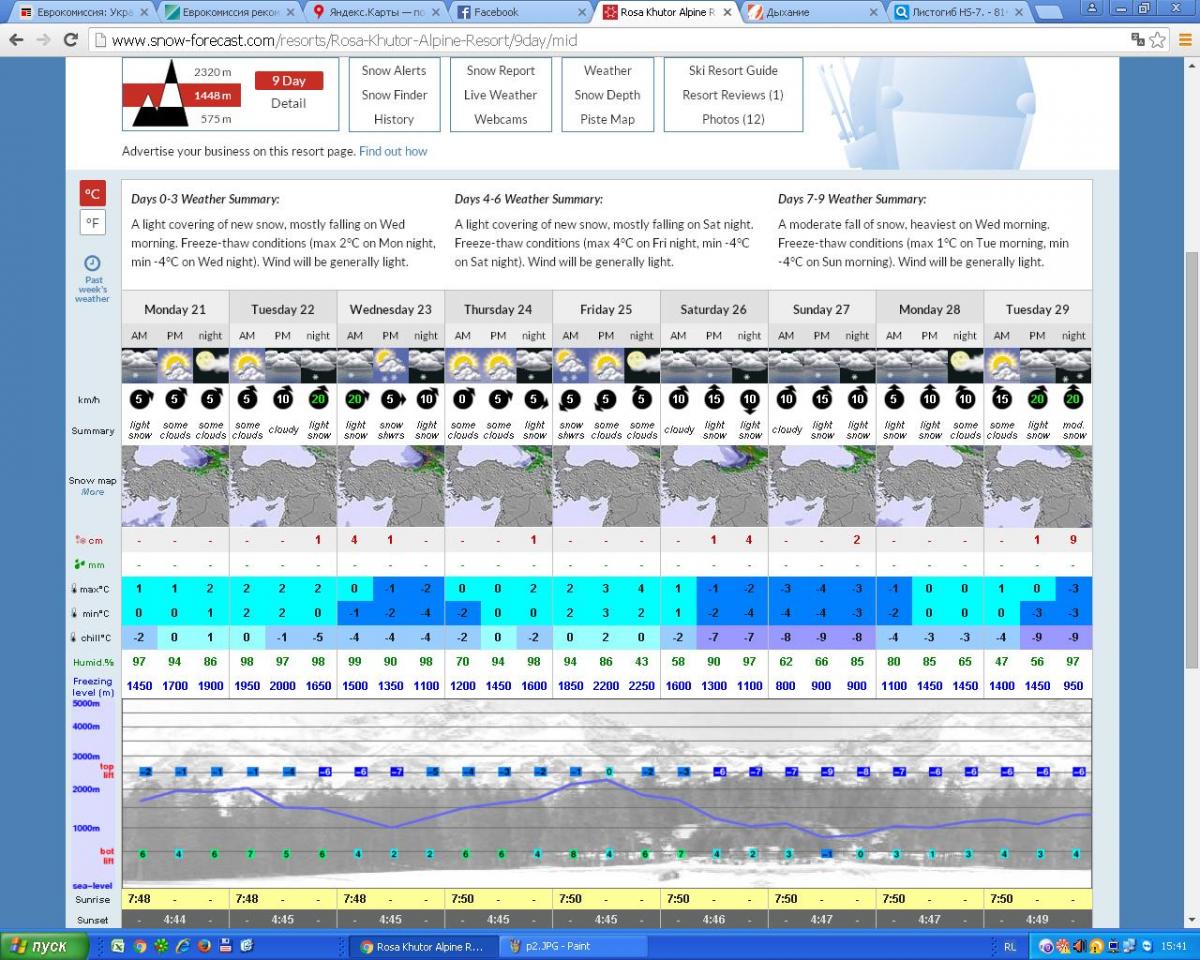Screen dimensions: 1200x960
Task: Switch to p2.JPG - Paint taskbar window
Action: [x=572, y=946]
